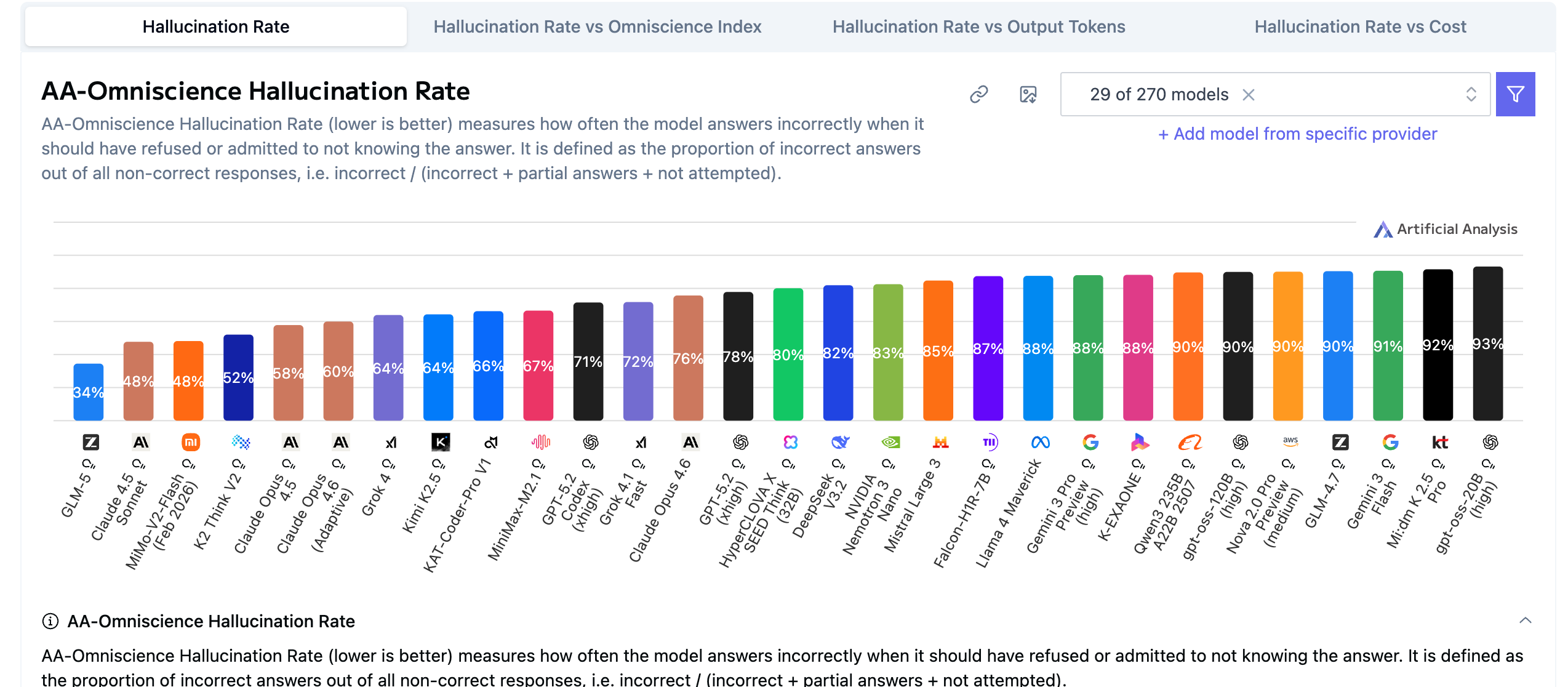Collapse the AA-Omniscience Hallucination Rate section
The height and width of the screenshot is (687, 1568).
point(1525,621)
